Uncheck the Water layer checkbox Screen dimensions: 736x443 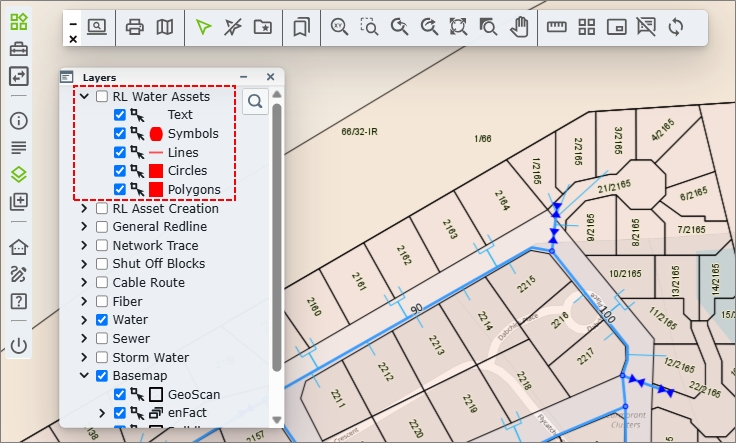102,320
